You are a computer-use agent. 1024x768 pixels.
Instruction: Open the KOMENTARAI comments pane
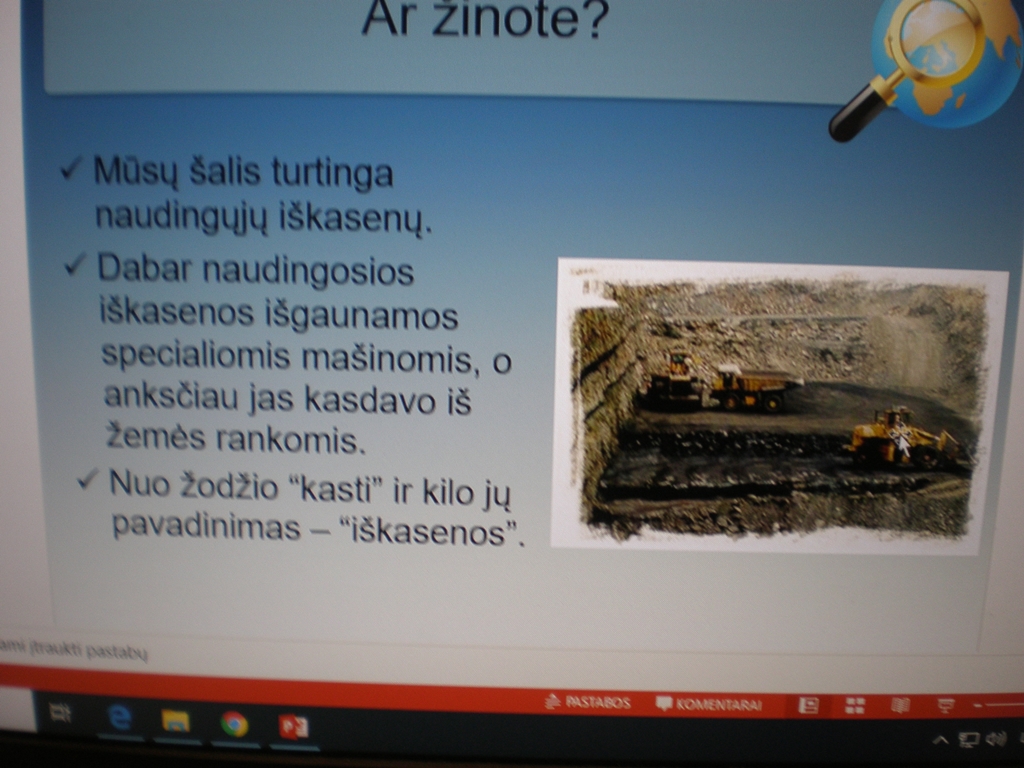pos(709,704)
